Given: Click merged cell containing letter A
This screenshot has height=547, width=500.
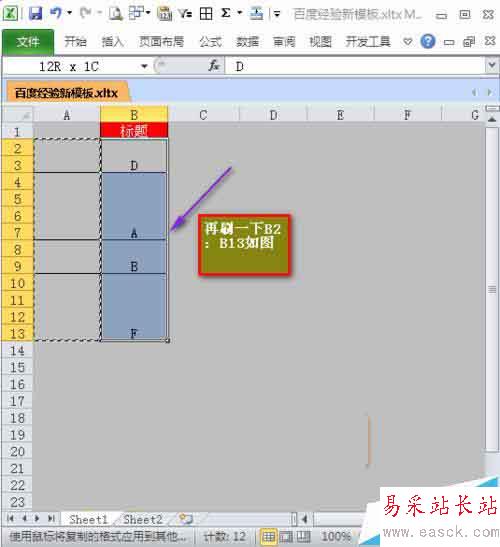Looking at the screenshot, I should click(134, 206).
